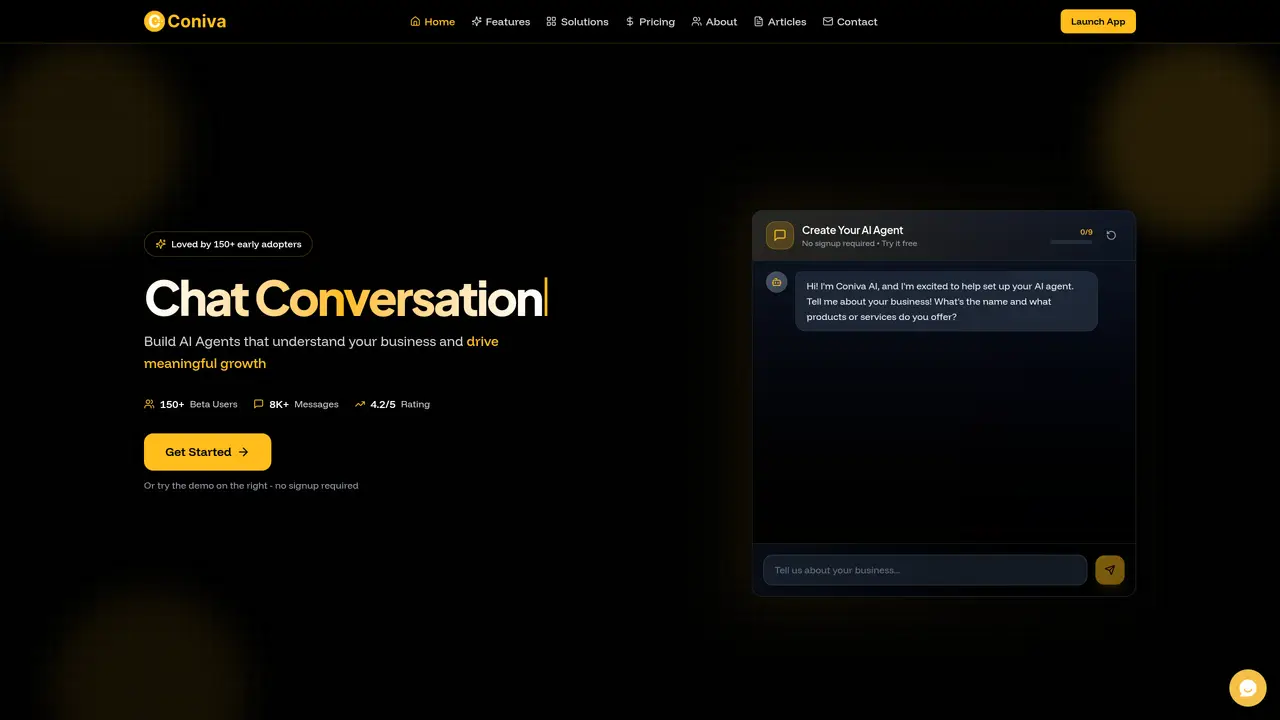Click 'Or try the demo on the right' text
The height and width of the screenshot is (720, 1280).
tap(251, 486)
